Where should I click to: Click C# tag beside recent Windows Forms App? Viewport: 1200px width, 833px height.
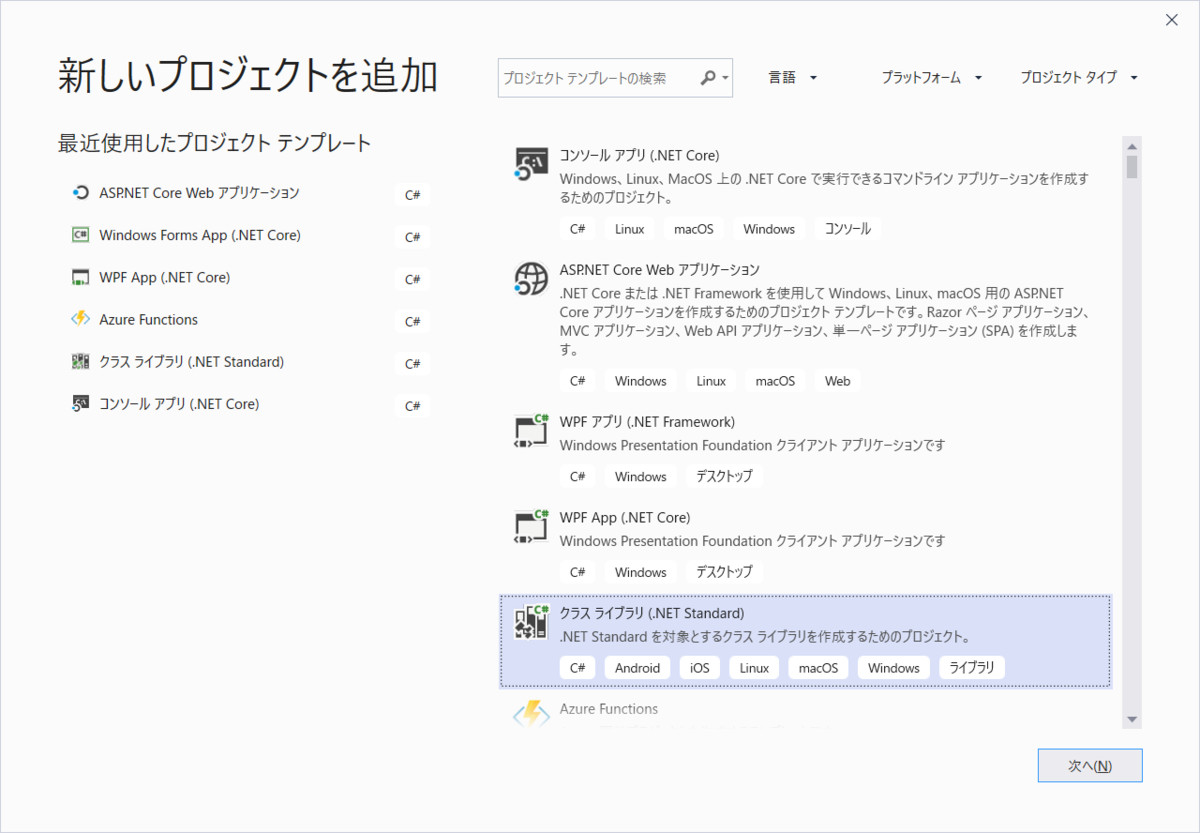click(x=412, y=237)
